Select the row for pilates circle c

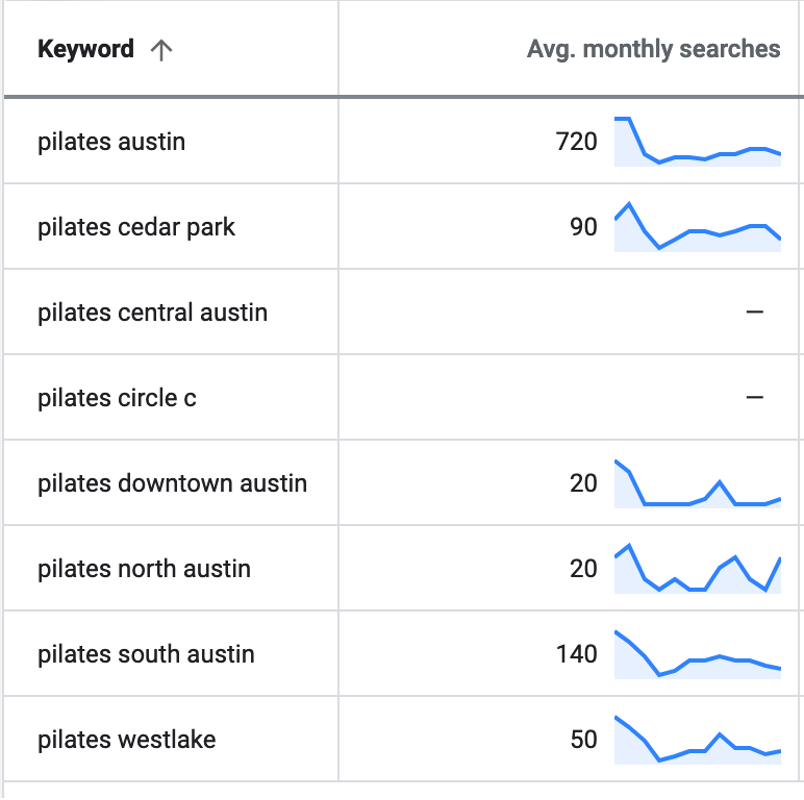coord(117,397)
